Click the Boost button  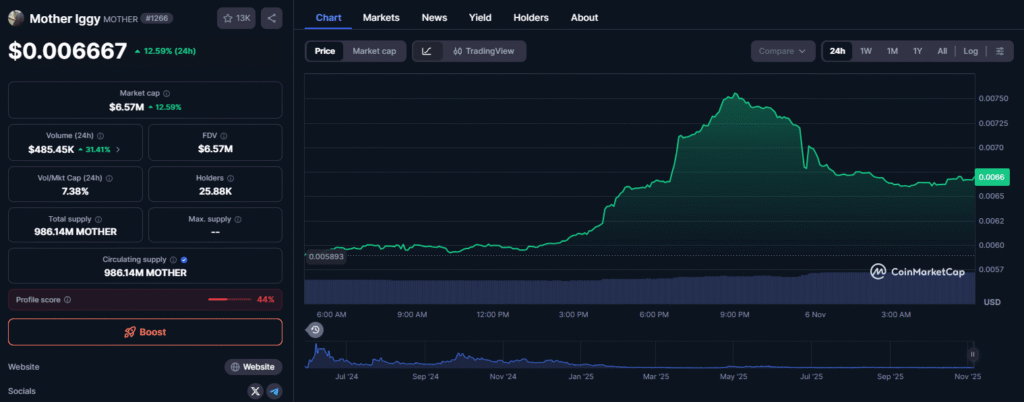click(145, 332)
